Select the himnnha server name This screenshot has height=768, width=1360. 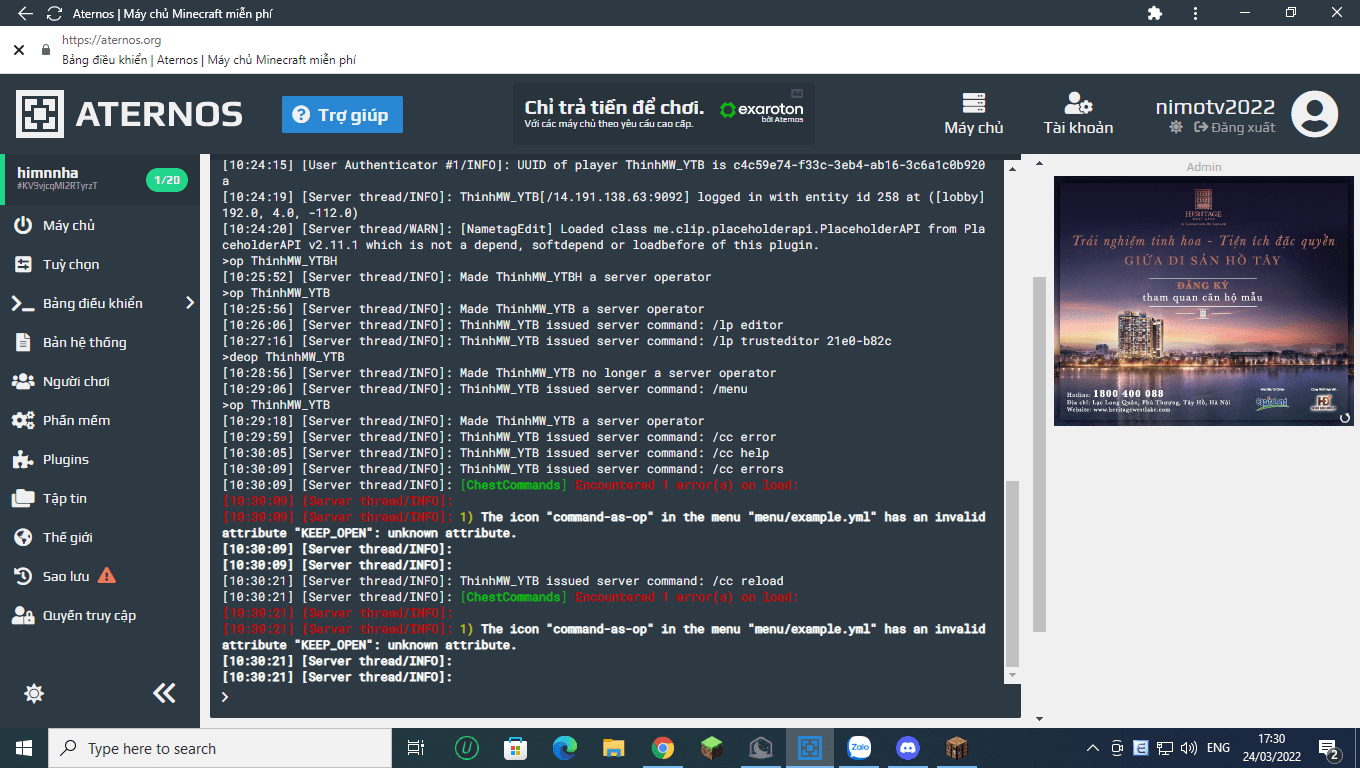tap(48, 173)
